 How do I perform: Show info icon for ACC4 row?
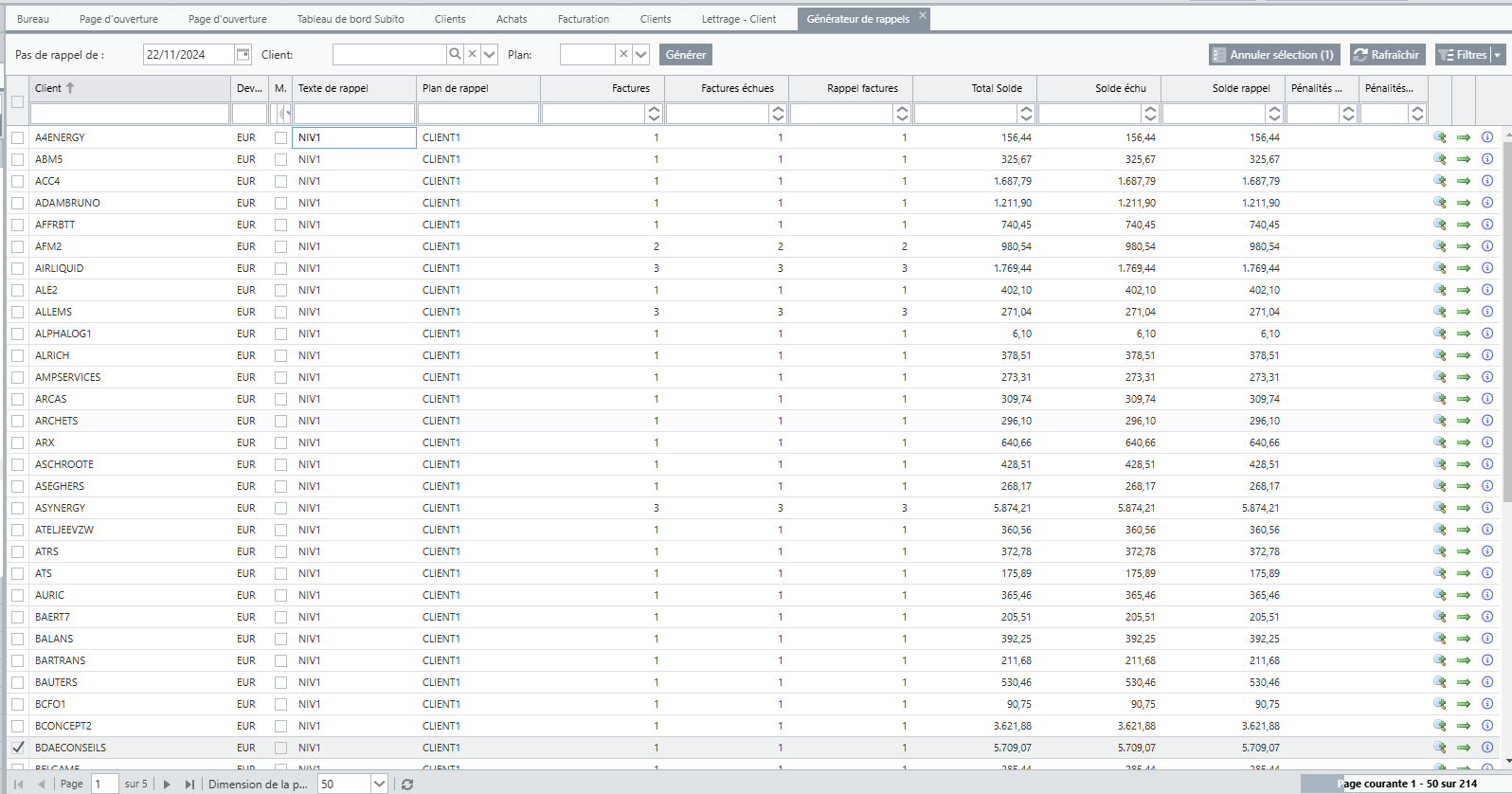(1487, 181)
